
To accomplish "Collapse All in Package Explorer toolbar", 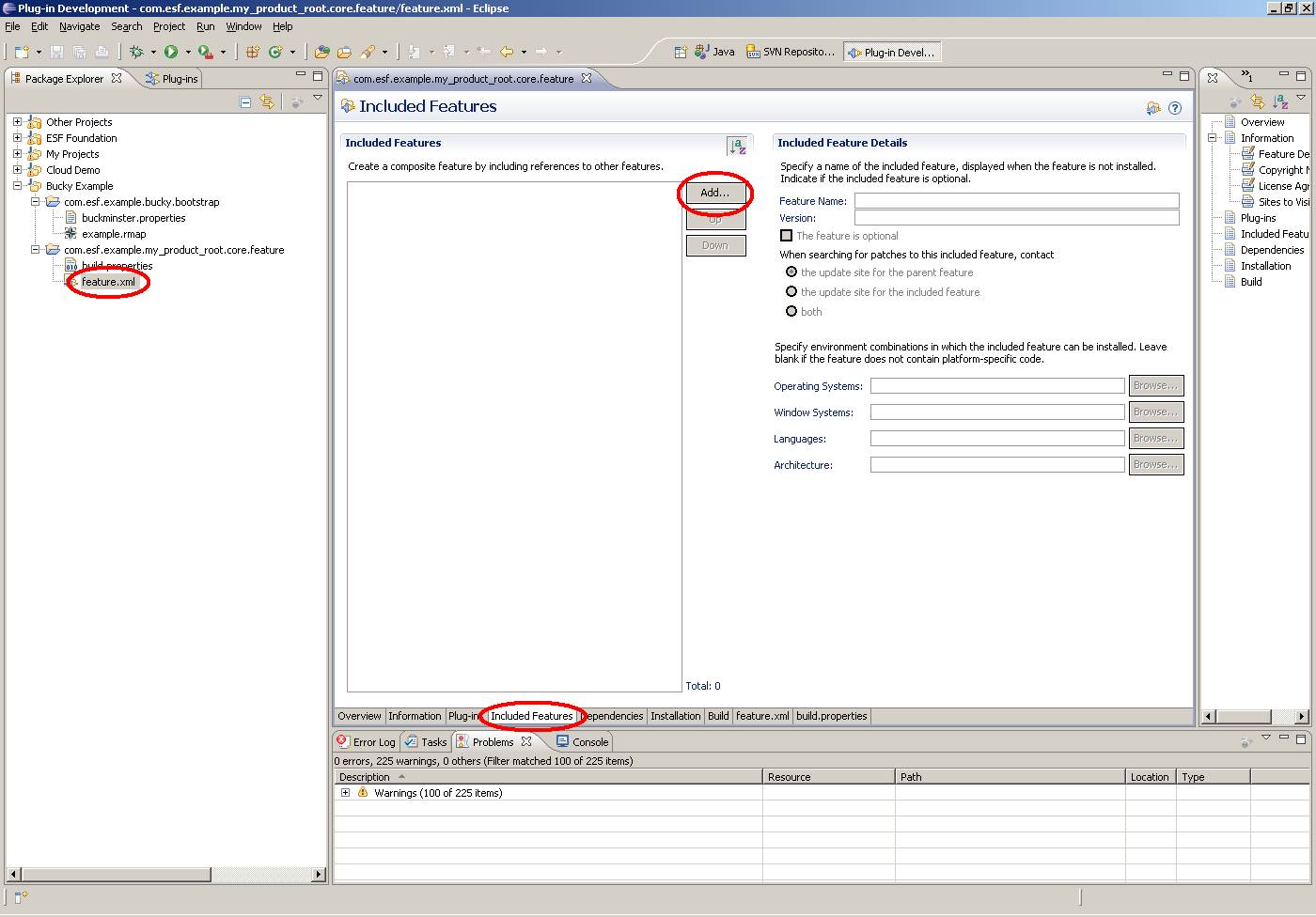I will [x=245, y=101].
